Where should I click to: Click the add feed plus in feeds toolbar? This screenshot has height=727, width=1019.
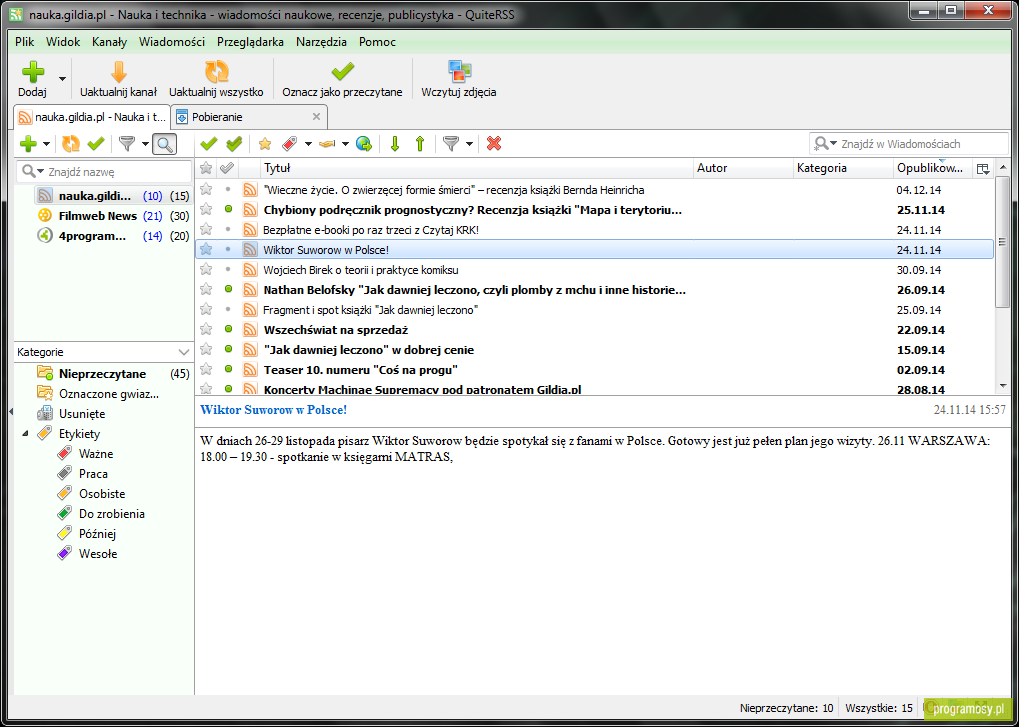point(28,144)
